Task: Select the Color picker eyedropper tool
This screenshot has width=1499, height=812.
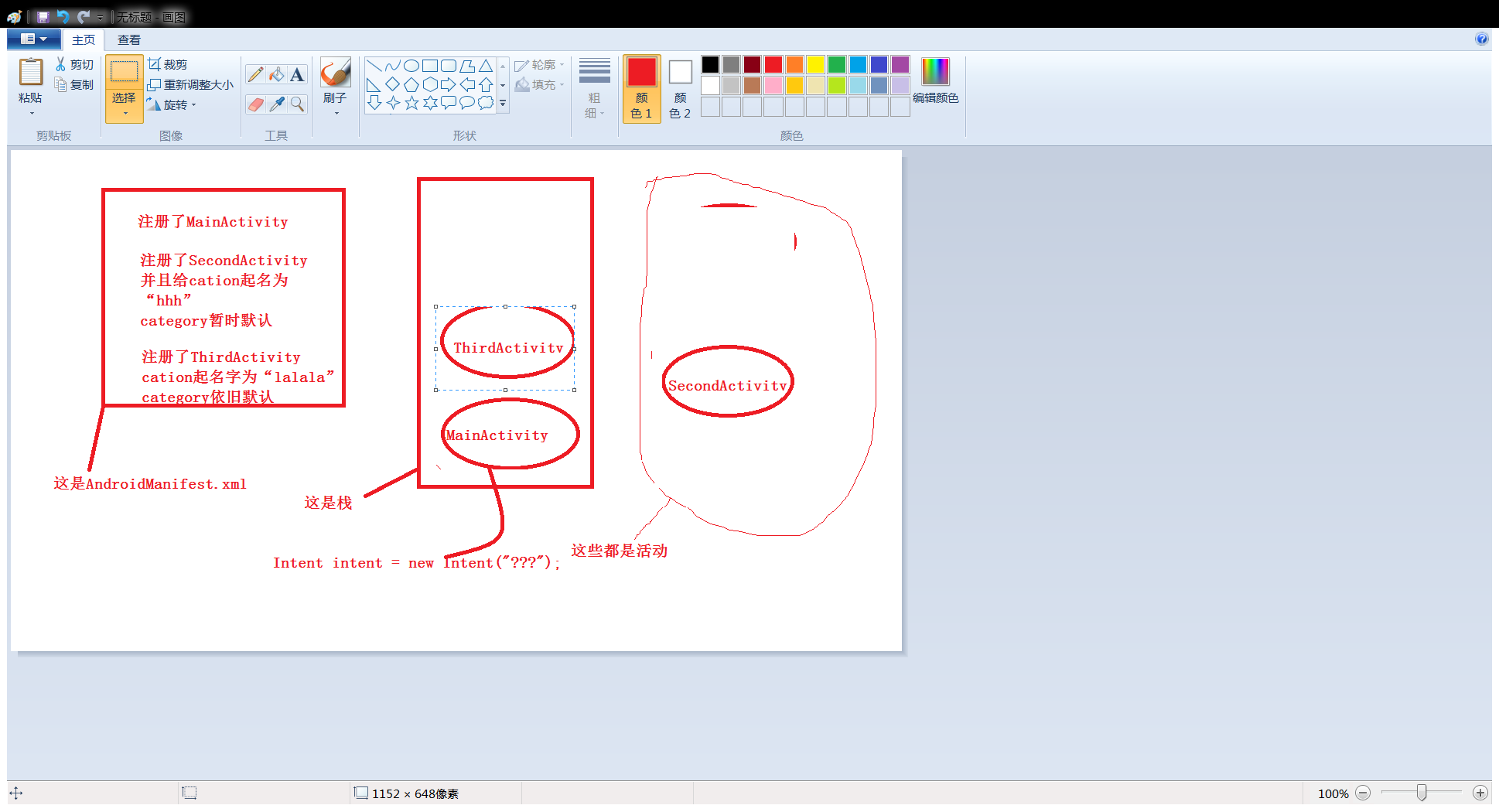Action: pos(276,104)
